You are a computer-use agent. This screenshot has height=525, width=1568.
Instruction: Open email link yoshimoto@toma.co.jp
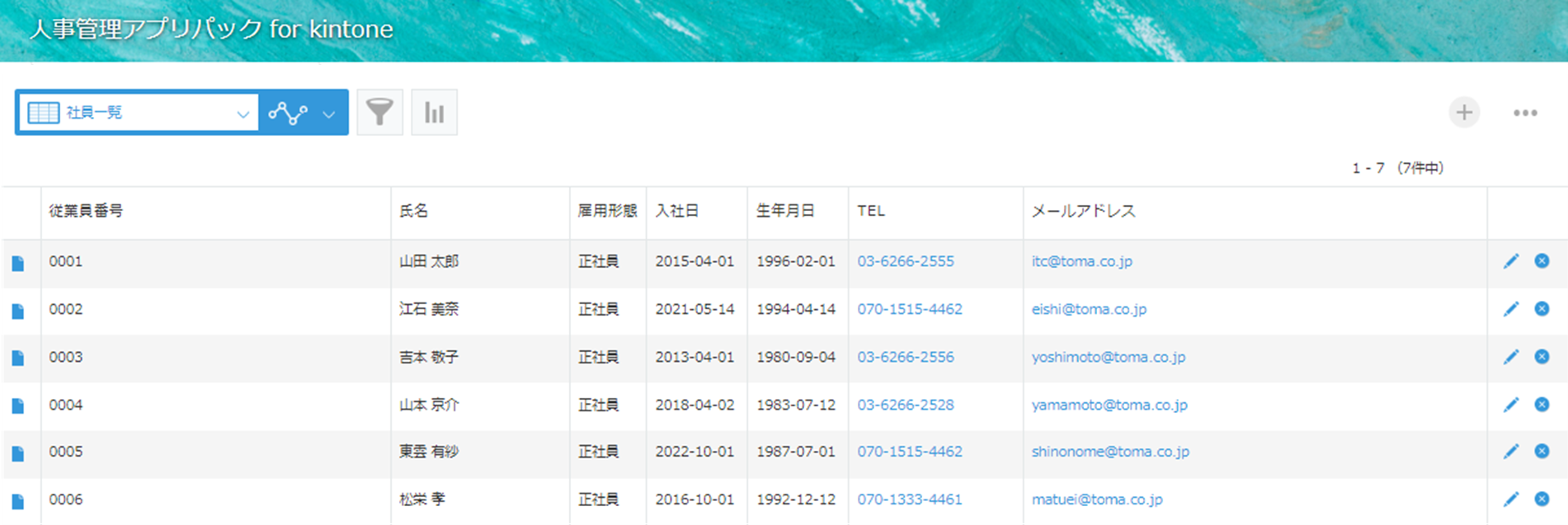[1109, 357]
